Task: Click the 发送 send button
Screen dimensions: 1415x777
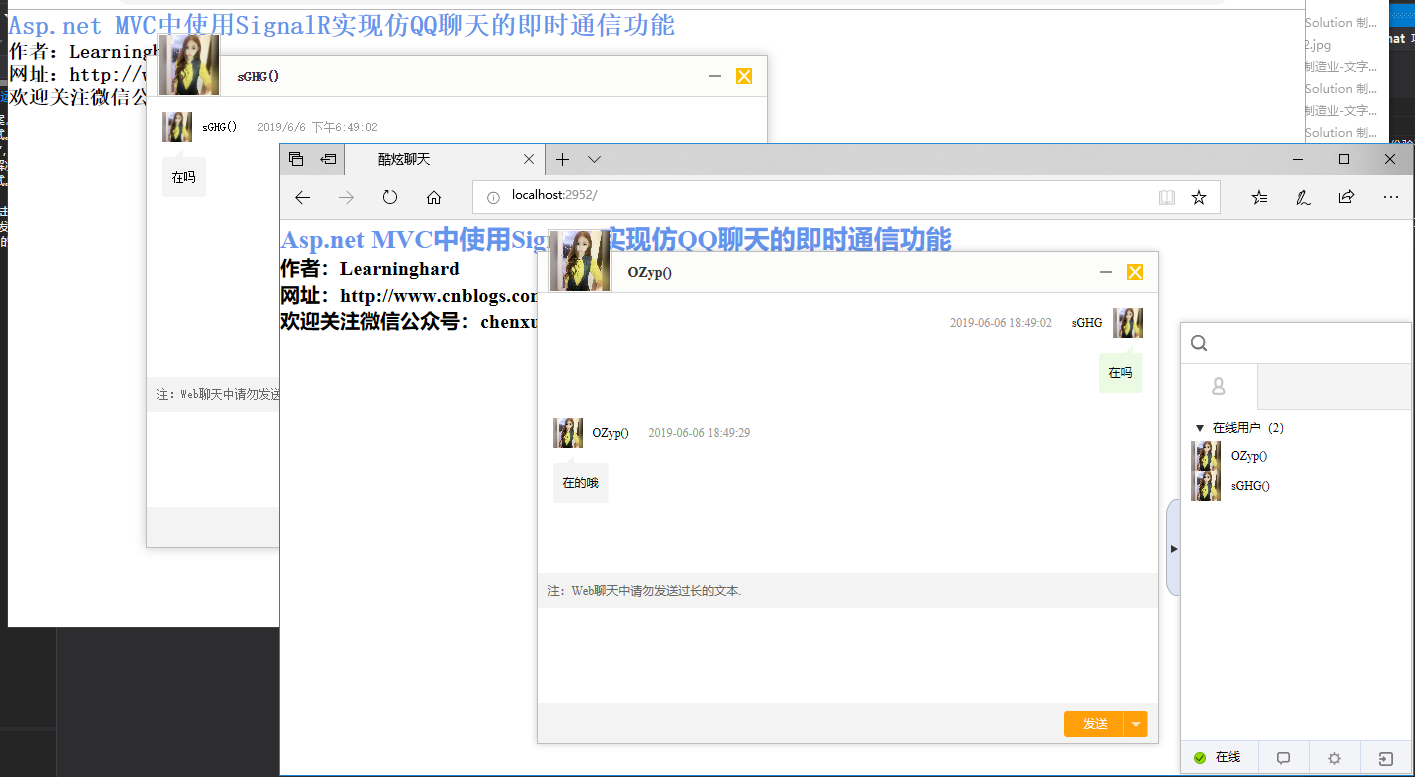Action: tap(1095, 724)
